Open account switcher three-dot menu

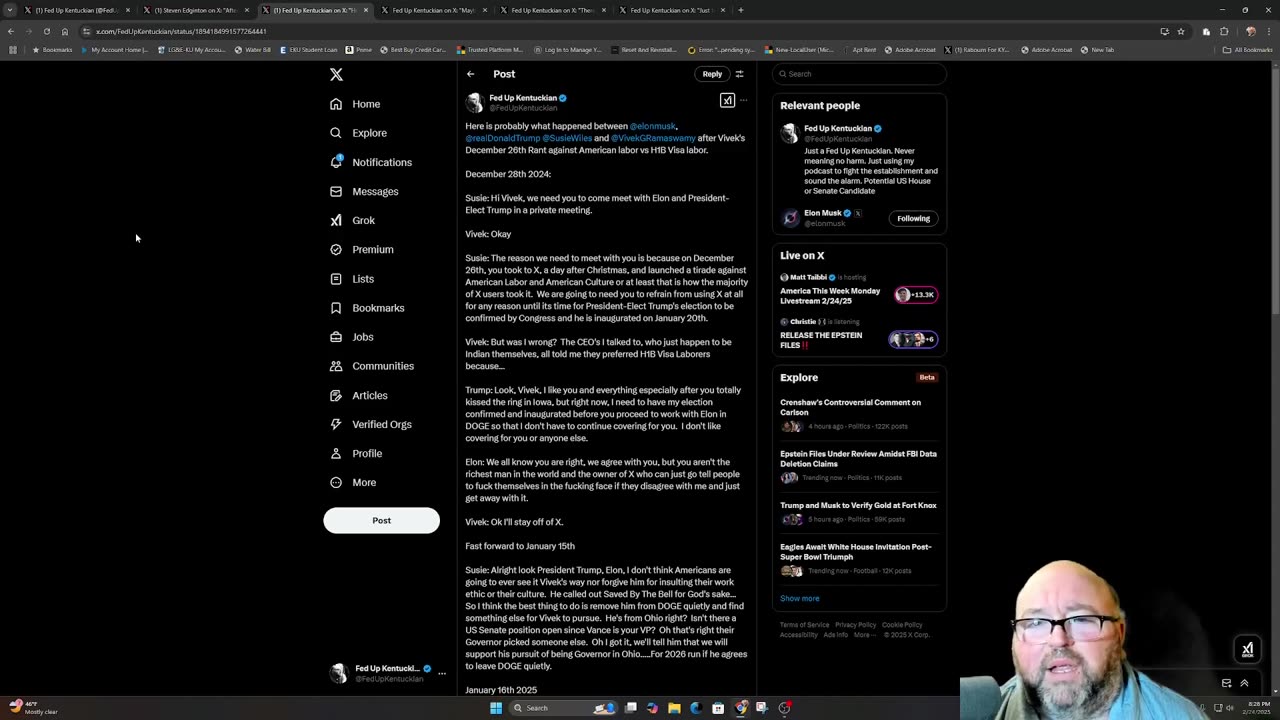tap(441, 673)
